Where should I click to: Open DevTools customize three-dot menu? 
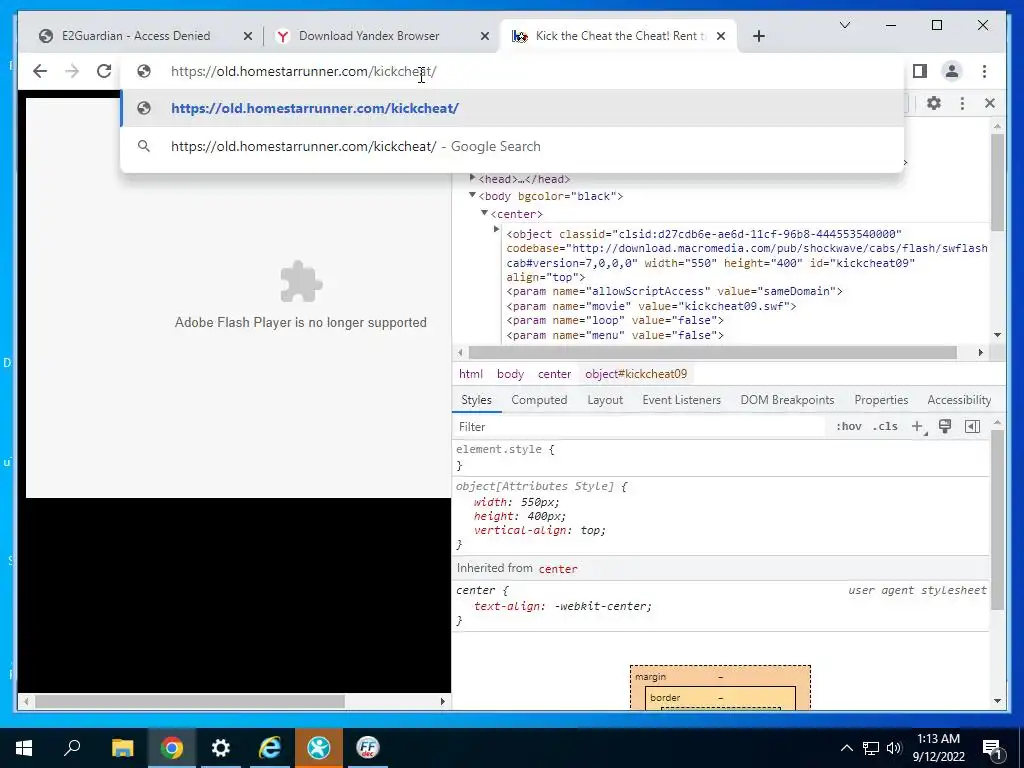click(962, 103)
